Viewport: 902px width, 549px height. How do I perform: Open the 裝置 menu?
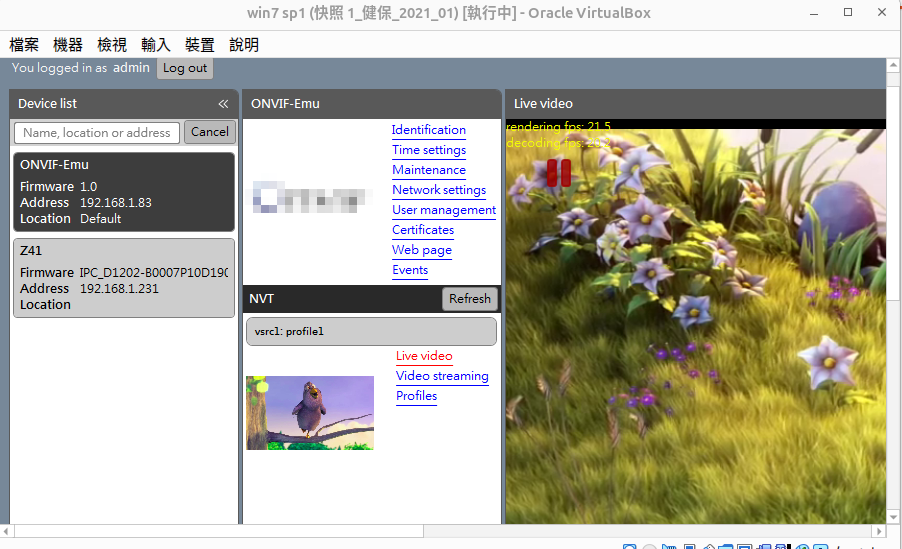point(200,45)
